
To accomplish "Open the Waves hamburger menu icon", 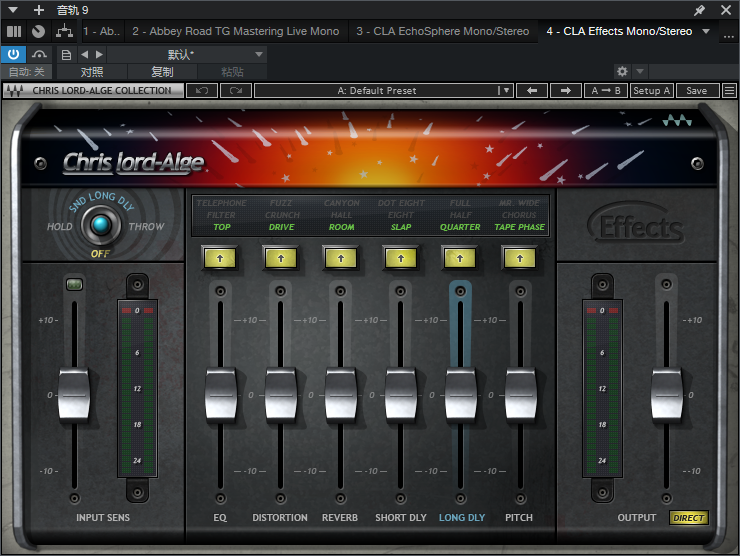I will (x=729, y=91).
